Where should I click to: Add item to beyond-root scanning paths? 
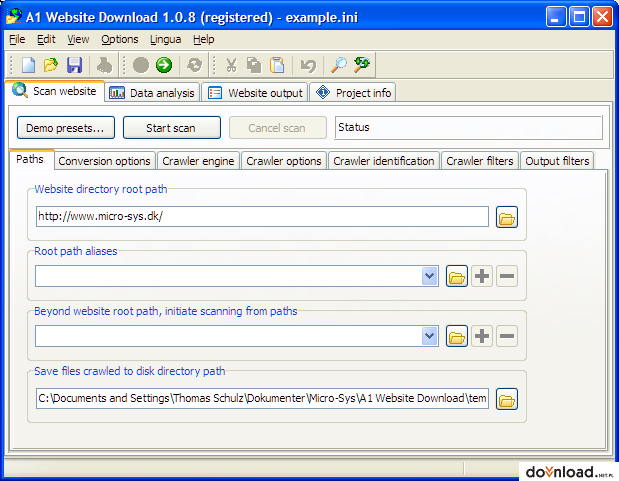coord(482,336)
